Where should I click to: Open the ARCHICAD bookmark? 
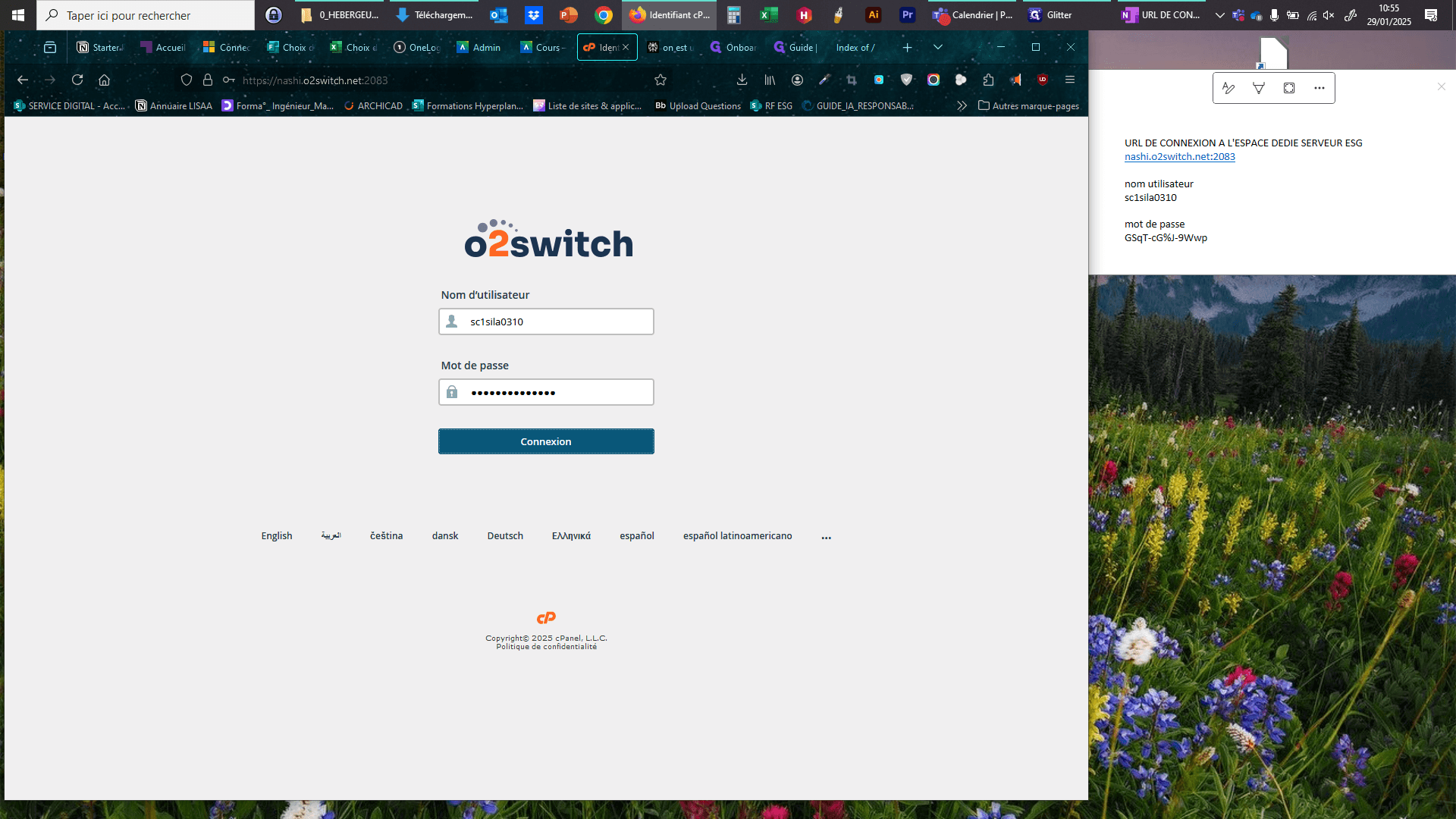pyautogui.click(x=373, y=106)
